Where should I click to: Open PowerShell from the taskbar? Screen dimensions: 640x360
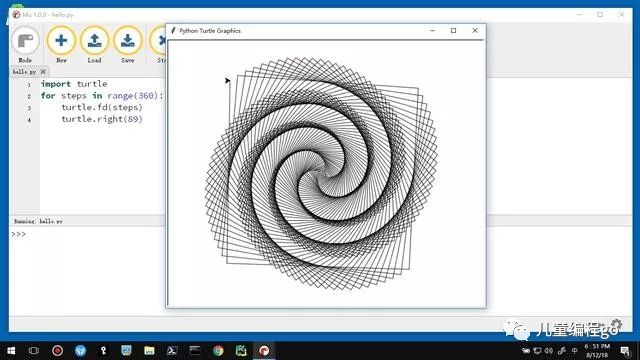tap(172, 351)
